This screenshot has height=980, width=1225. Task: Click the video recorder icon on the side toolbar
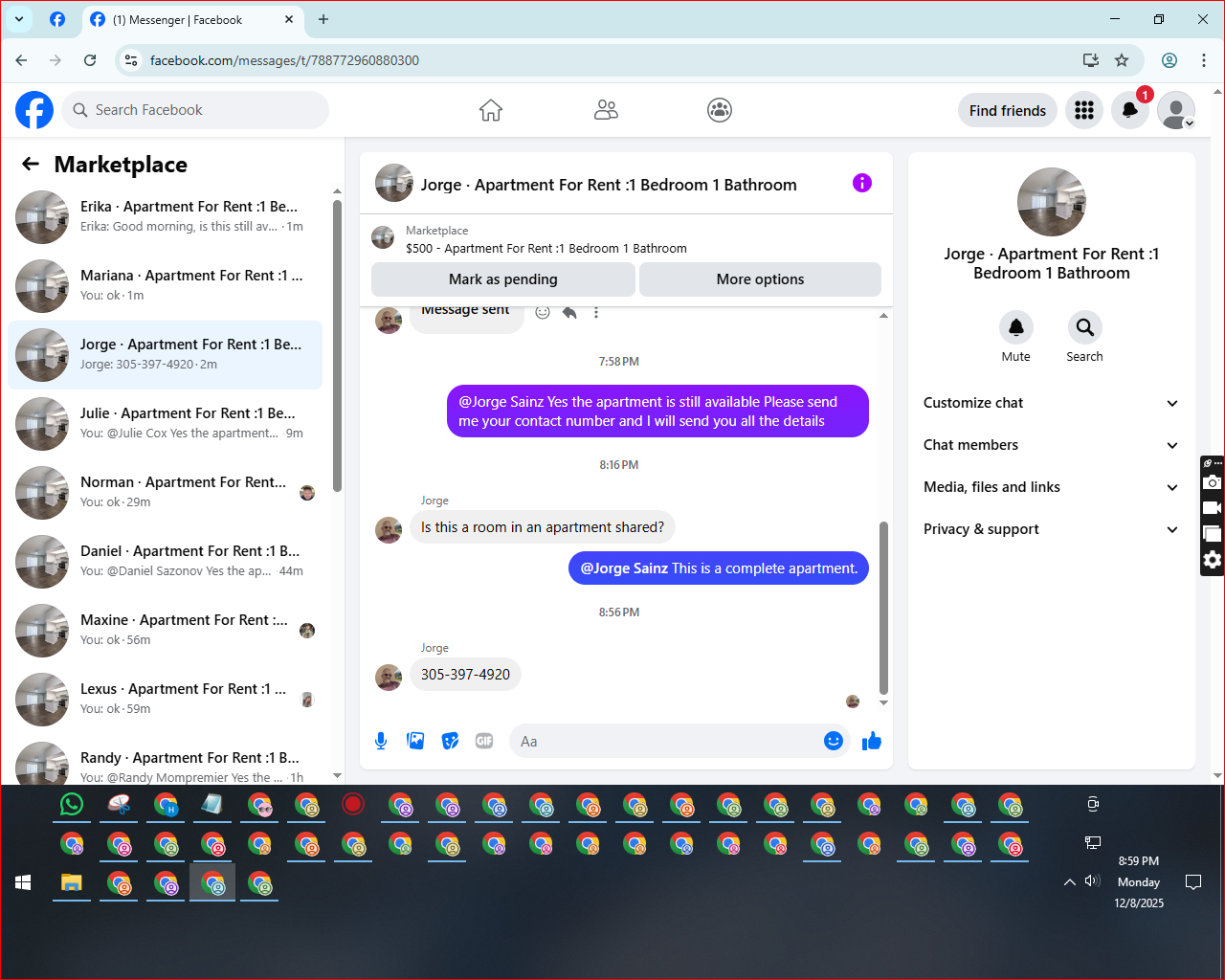[x=1213, y=508]
